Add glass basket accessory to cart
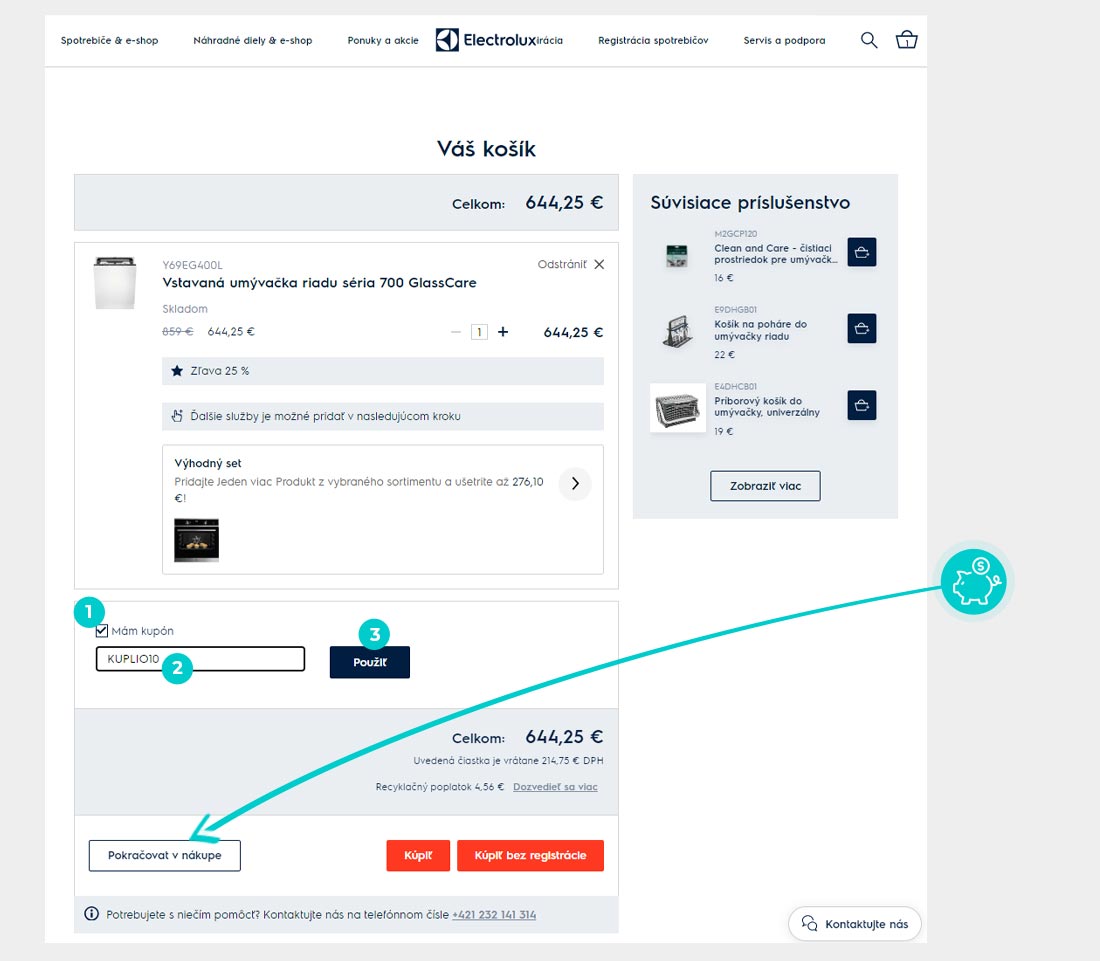 [x=861, y=328]
